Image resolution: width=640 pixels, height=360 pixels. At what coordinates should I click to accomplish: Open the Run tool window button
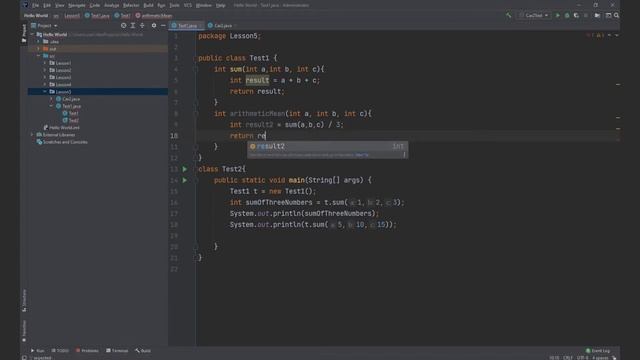point(38,351)
